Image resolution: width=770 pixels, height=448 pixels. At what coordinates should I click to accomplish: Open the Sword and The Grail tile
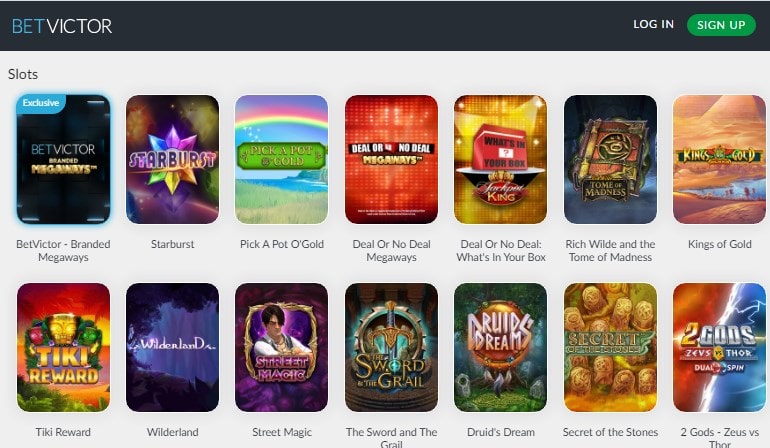pyautogui.click(x=391, y=347)
